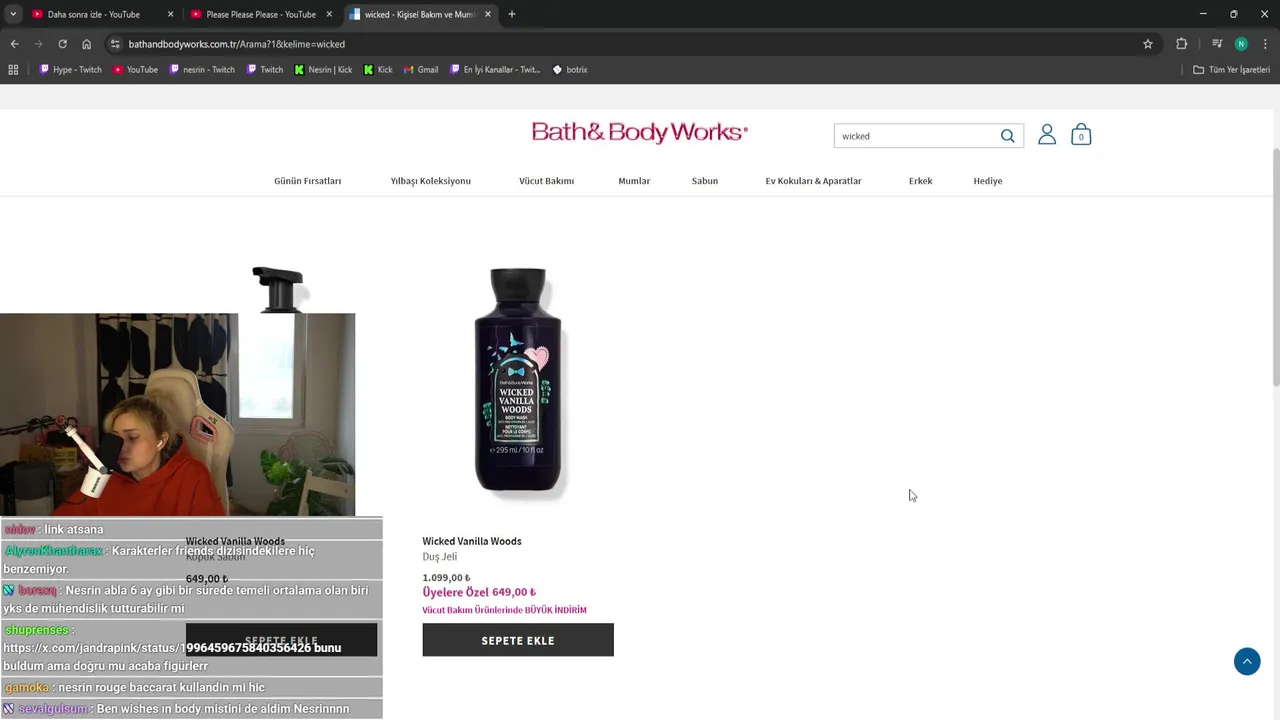This screenshot has height=720, width=1280.
Task: Click the scroll-to-top arrow button
Action: click(1247, 661)
